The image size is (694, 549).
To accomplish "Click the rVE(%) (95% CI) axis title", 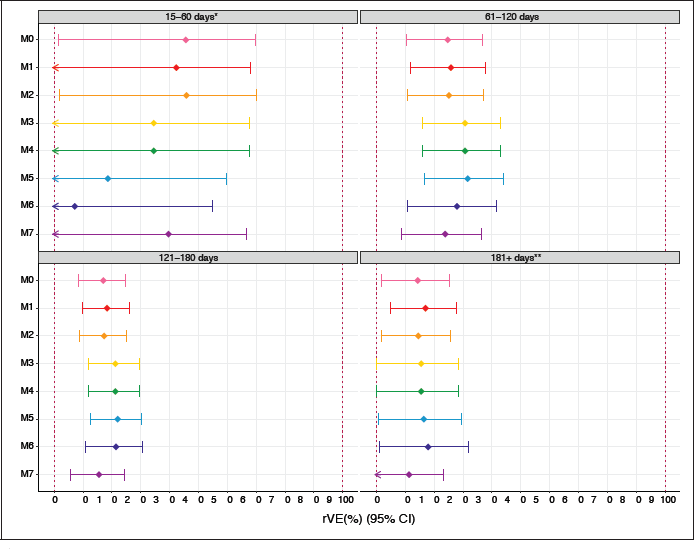I will pyautogui.click(x=368, y=519).
